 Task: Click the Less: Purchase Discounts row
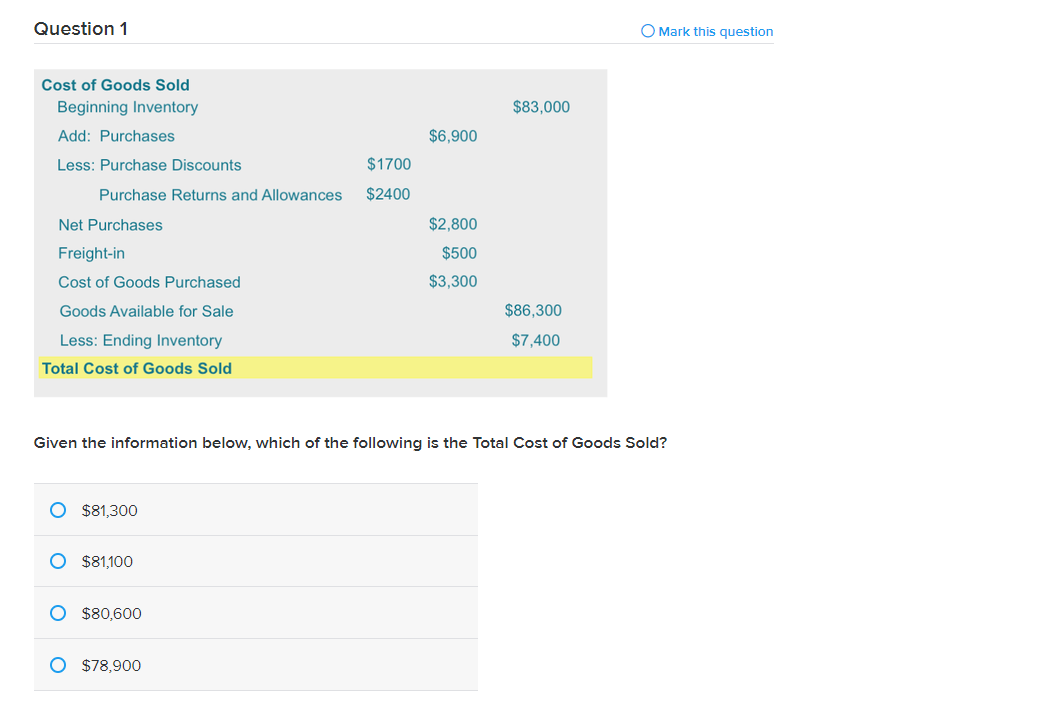(149, 165)
